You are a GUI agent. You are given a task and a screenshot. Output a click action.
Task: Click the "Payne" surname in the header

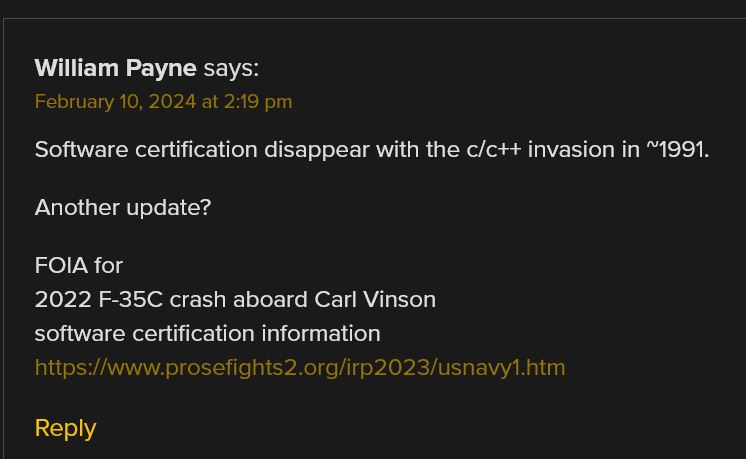[161, 68]
